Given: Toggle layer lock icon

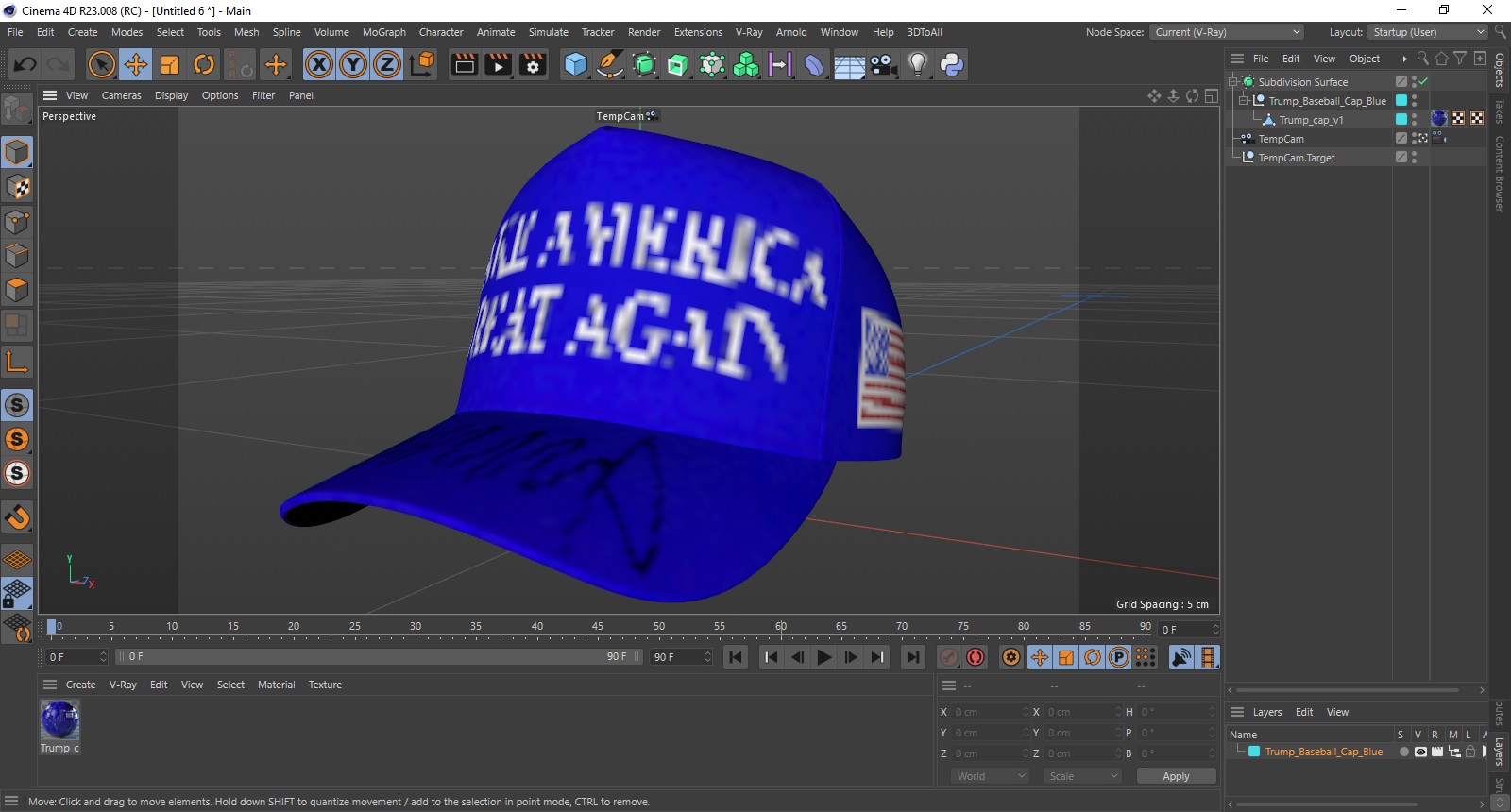Looking at the screenshot, I should click(1470, 752).
